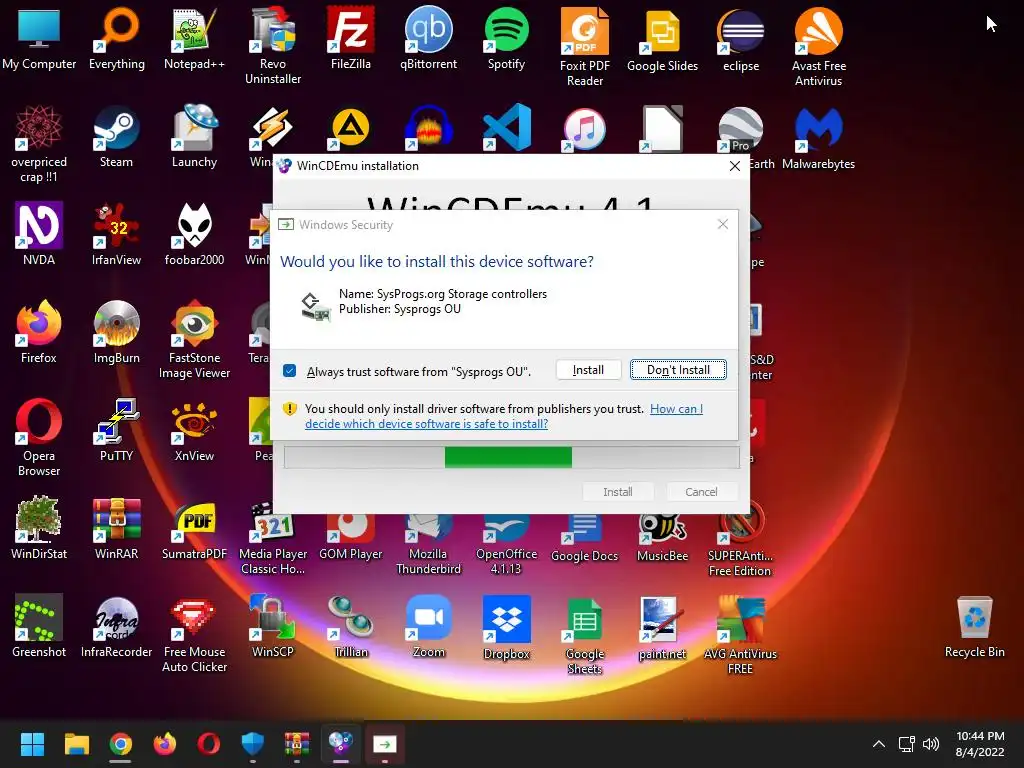
Task: Select the Zoom desktop icon
Action: tap(428, 627)
